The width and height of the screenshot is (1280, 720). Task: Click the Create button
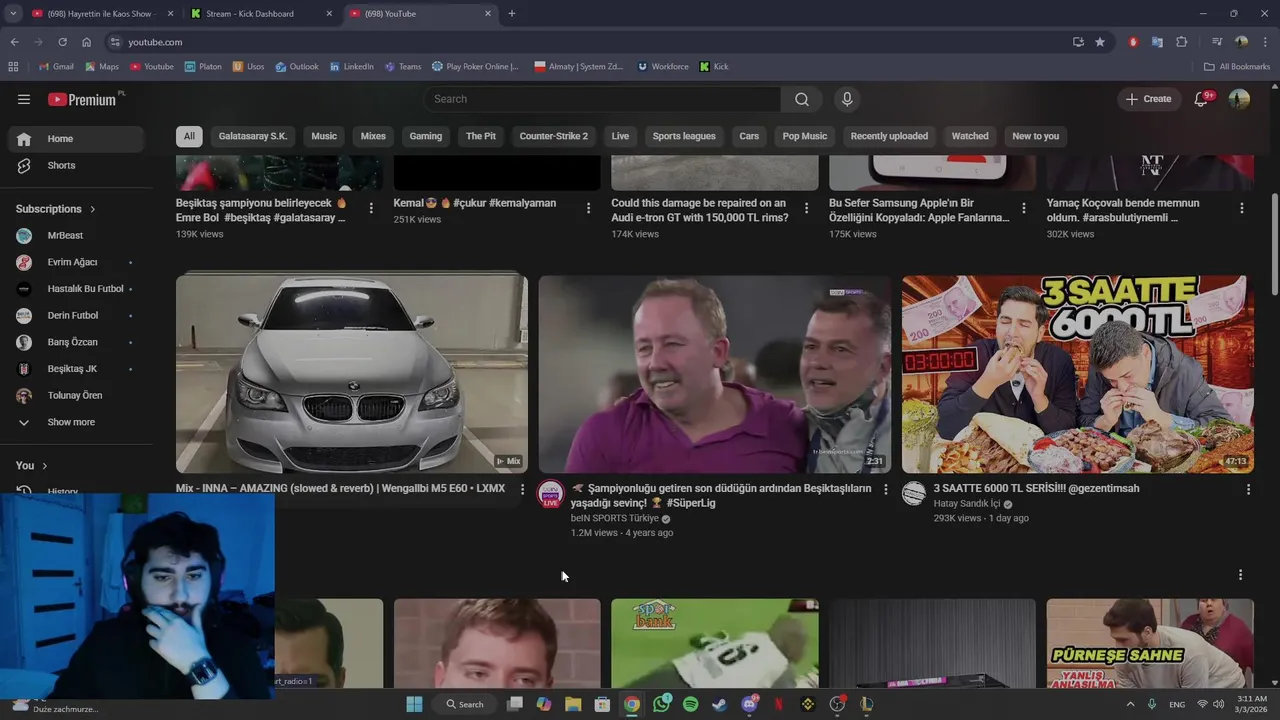1148,99
